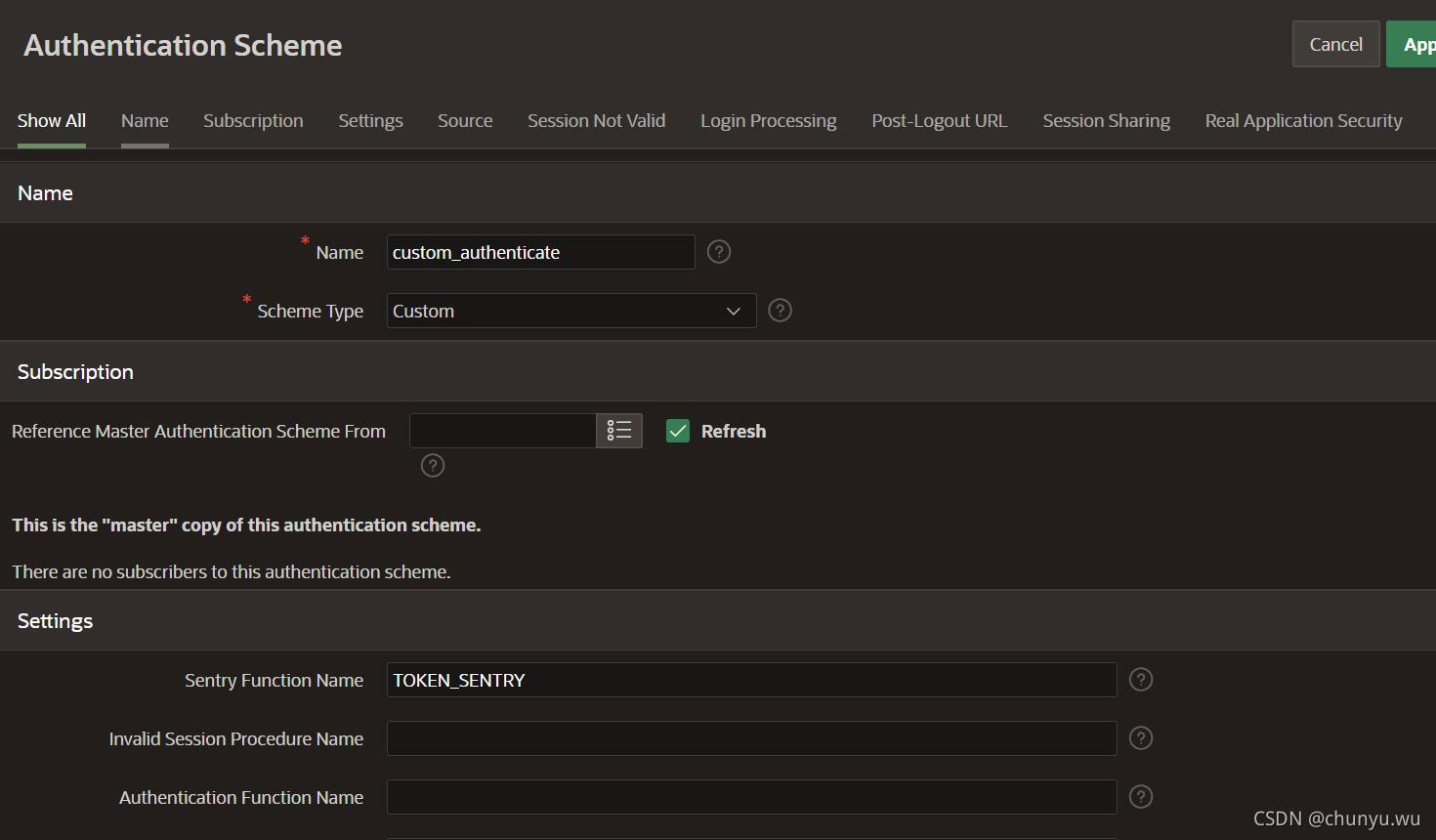Toggle the Refresh subscription option
Viewport: 1436px width, 840px height.
(x=677, y=430)
